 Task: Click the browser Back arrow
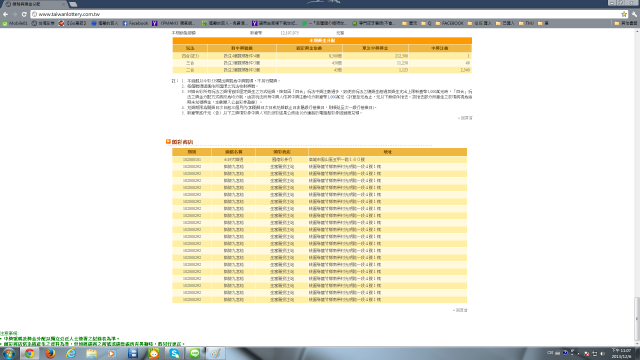pyautogui.click(x=5, y=14)
